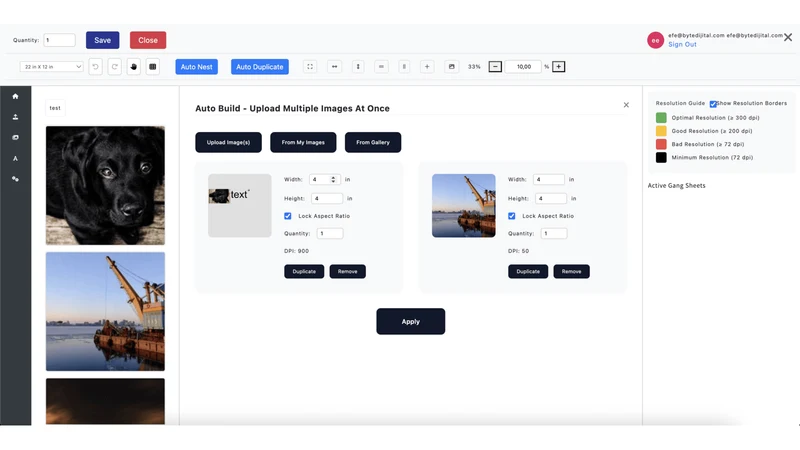Toggle Lock Aspect Ratio for text image

pyautogui.click(x=288, y=216)
